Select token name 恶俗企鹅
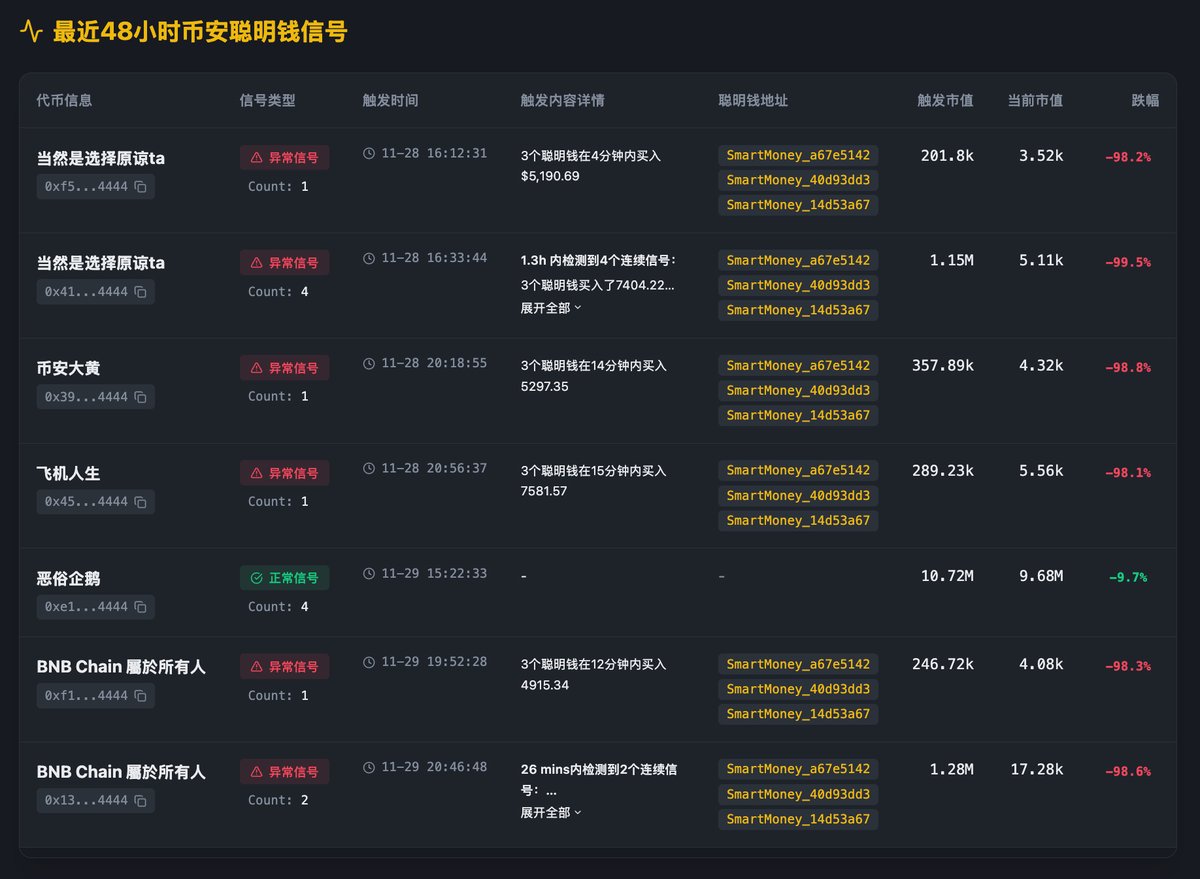Viewport: 1200px width, 879px height. point(68,578)
